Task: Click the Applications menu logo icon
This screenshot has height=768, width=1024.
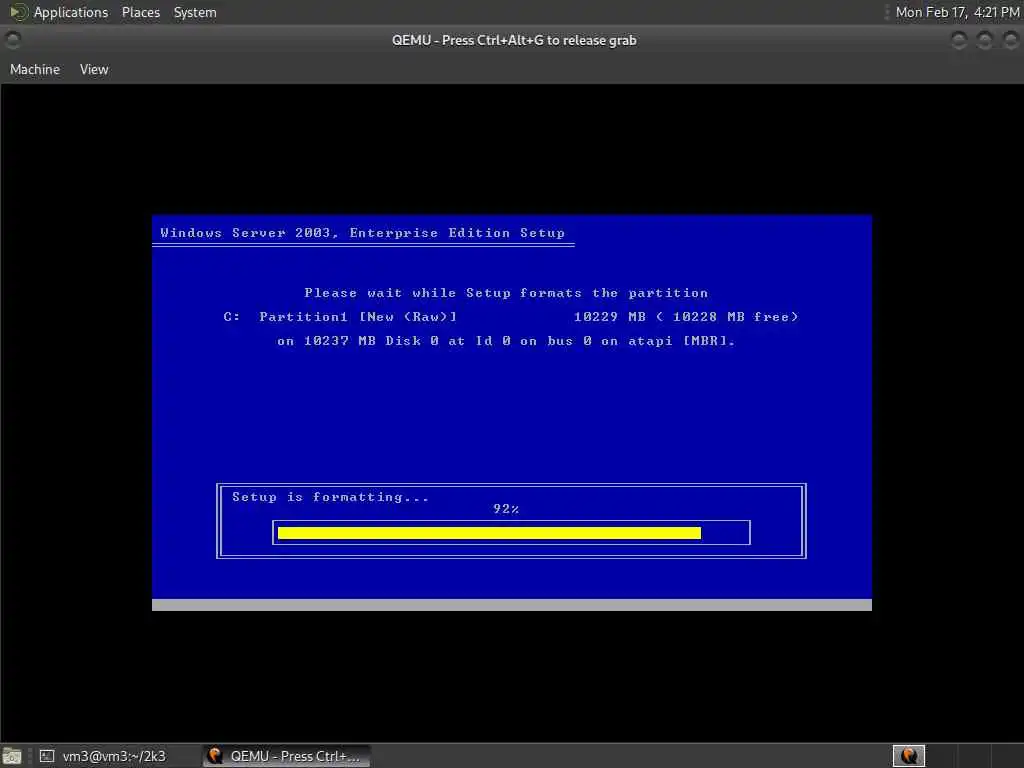Action: (x=18, y=12)
